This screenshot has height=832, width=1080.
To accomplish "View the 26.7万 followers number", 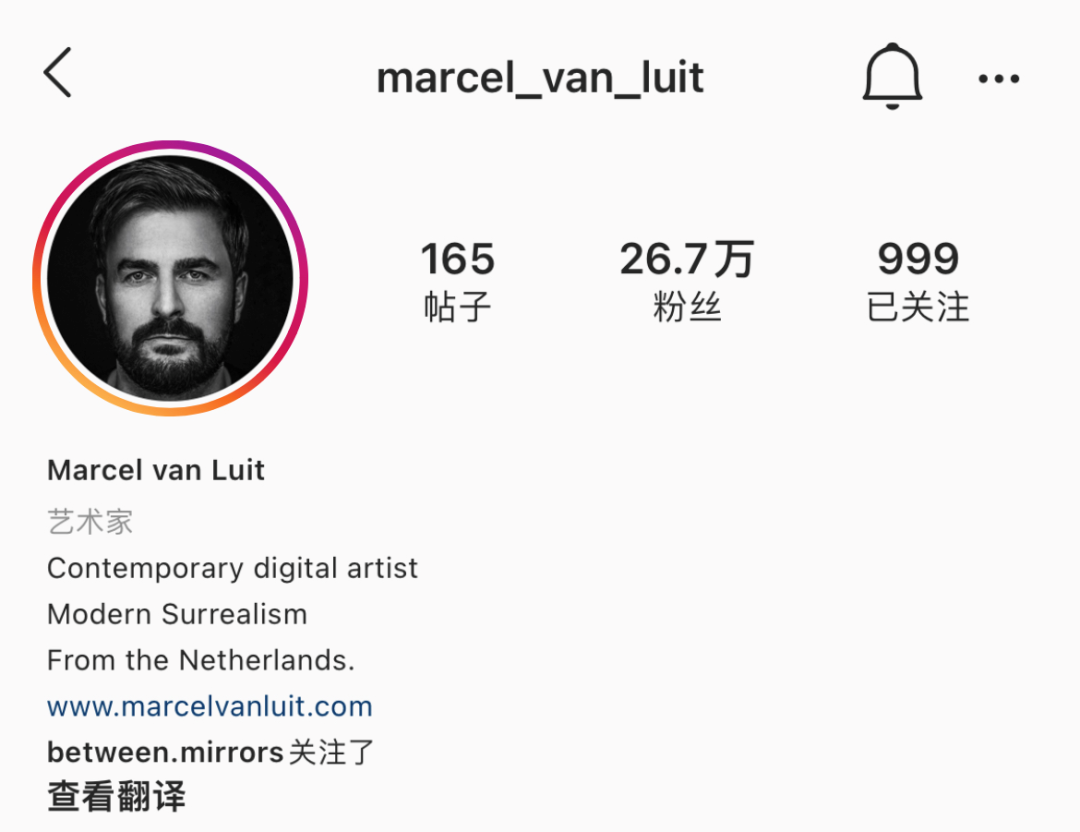I will pyautogui.click(x=687, y=258).
